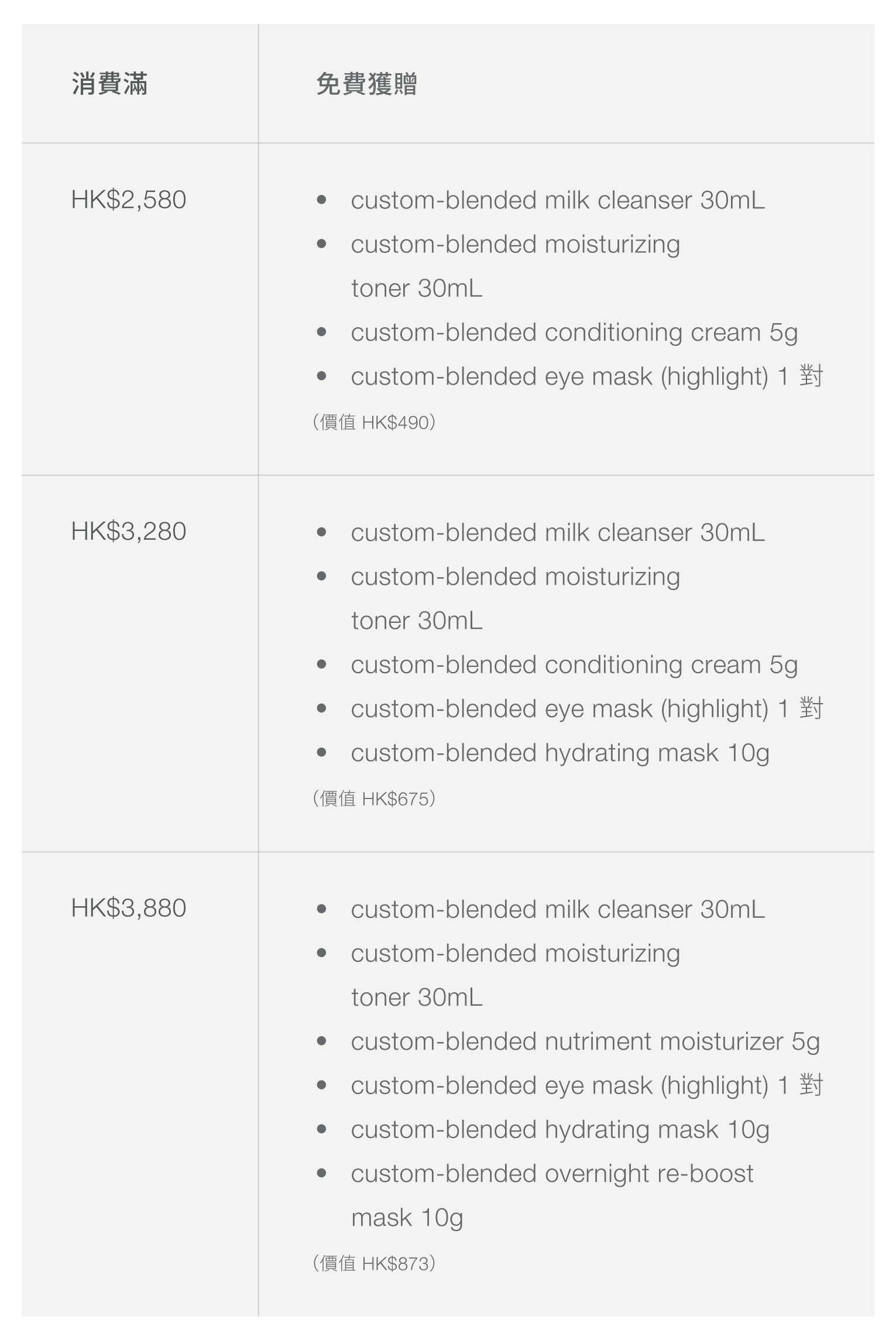Click eye mask item in HK$2,580 row
The image size is (896, 1340).
586,376
